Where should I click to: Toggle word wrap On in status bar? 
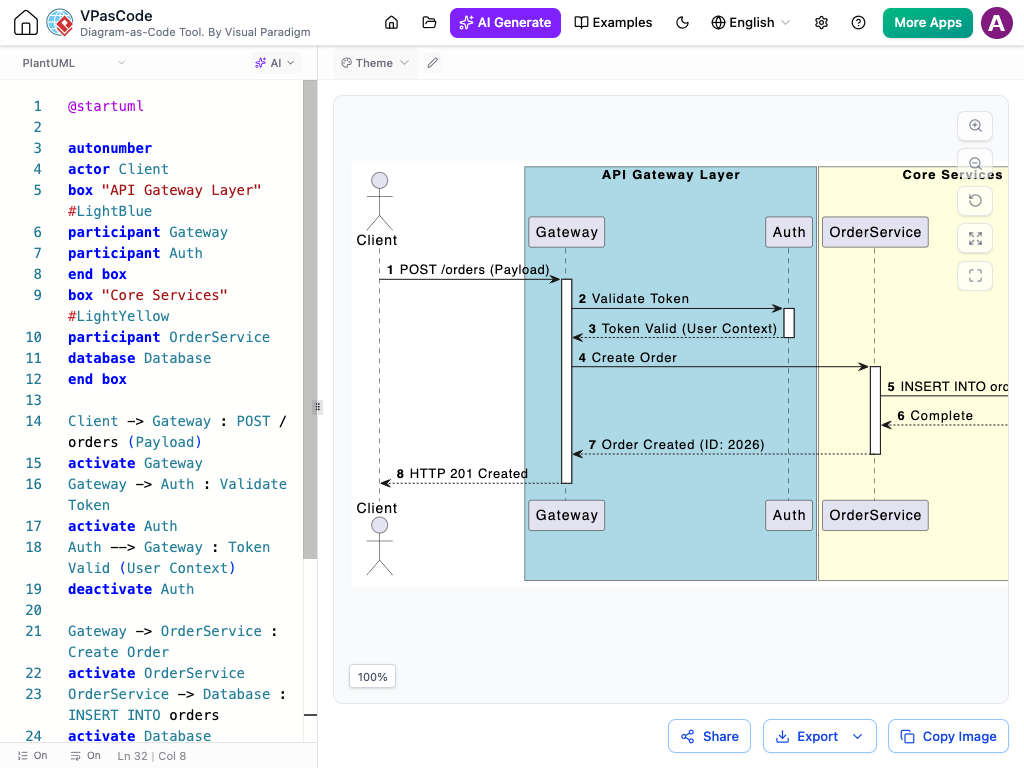[86, 756]
